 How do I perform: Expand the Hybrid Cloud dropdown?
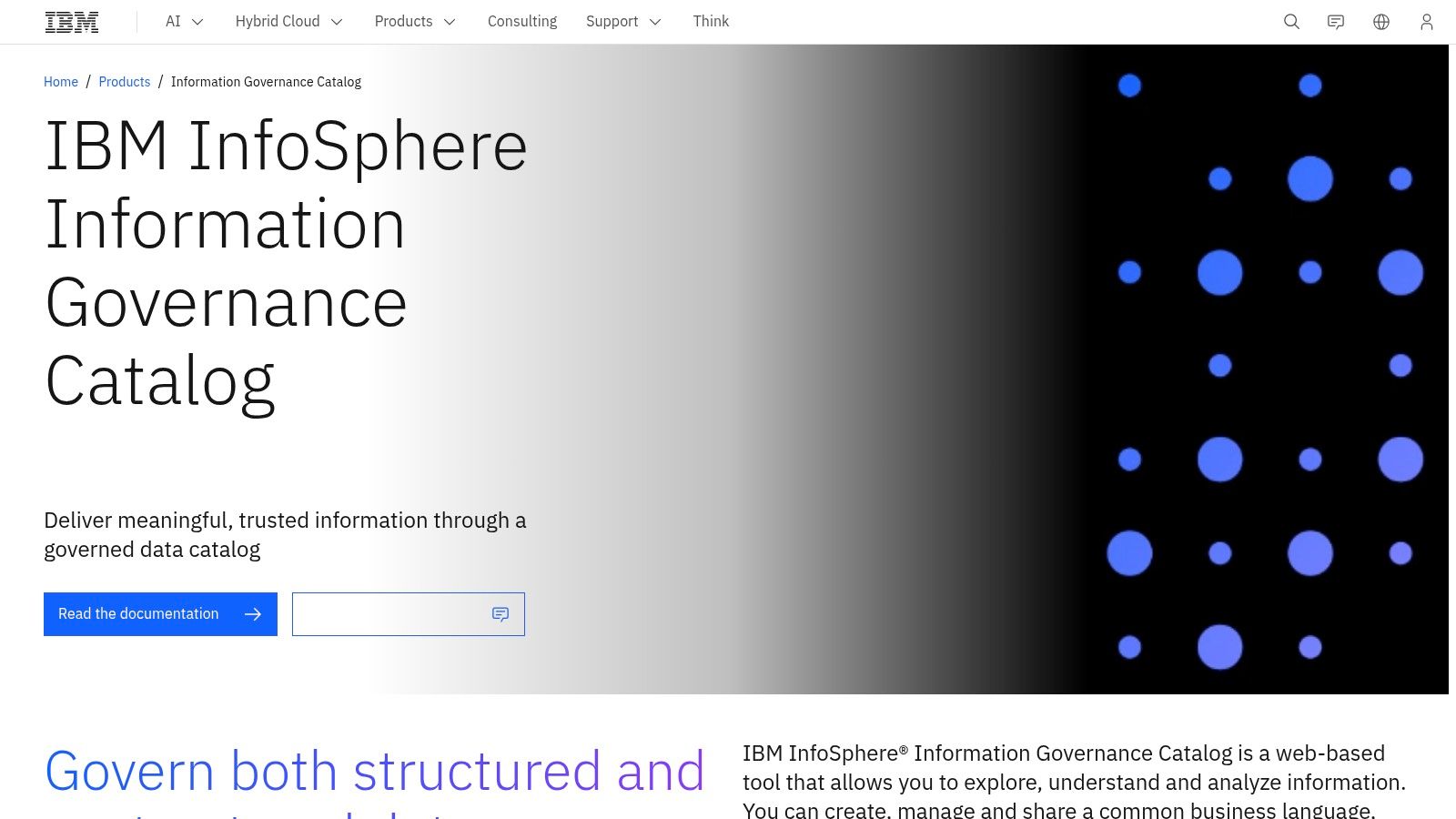pyautogui.click(x=288, y=21)
